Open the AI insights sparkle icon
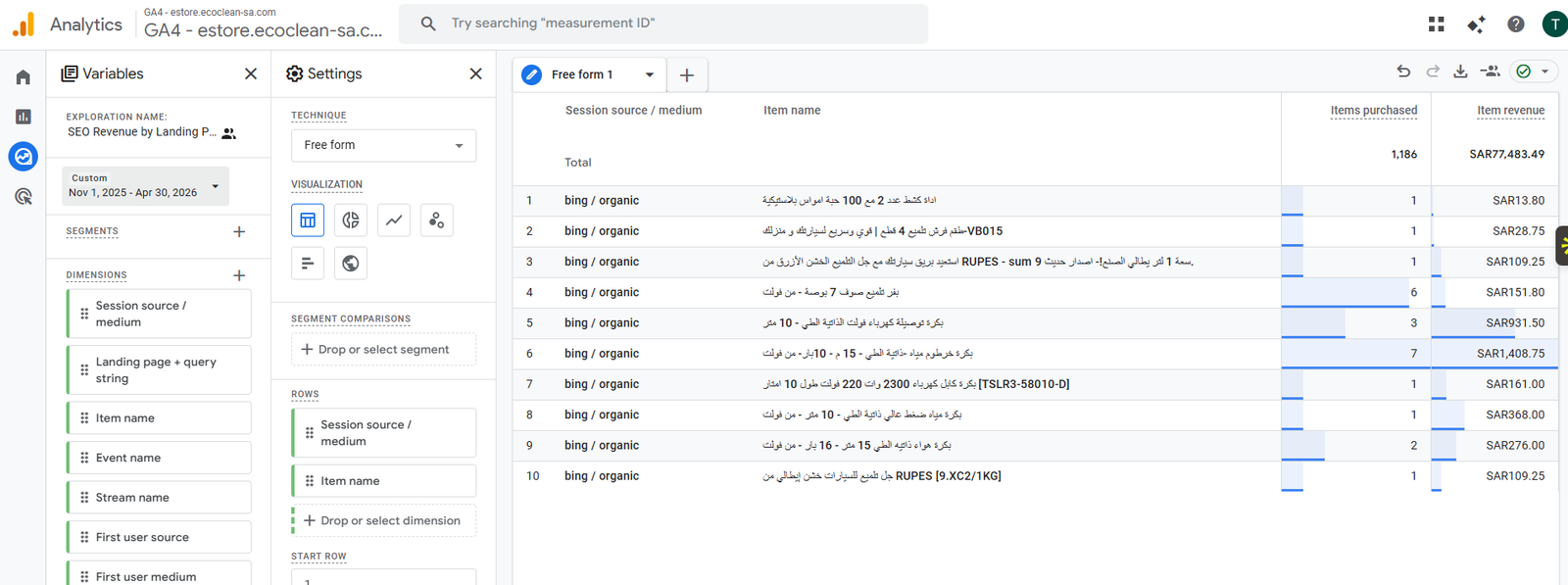The height and width of the screenshot is (585, 1568). (x=1476, y=24)
